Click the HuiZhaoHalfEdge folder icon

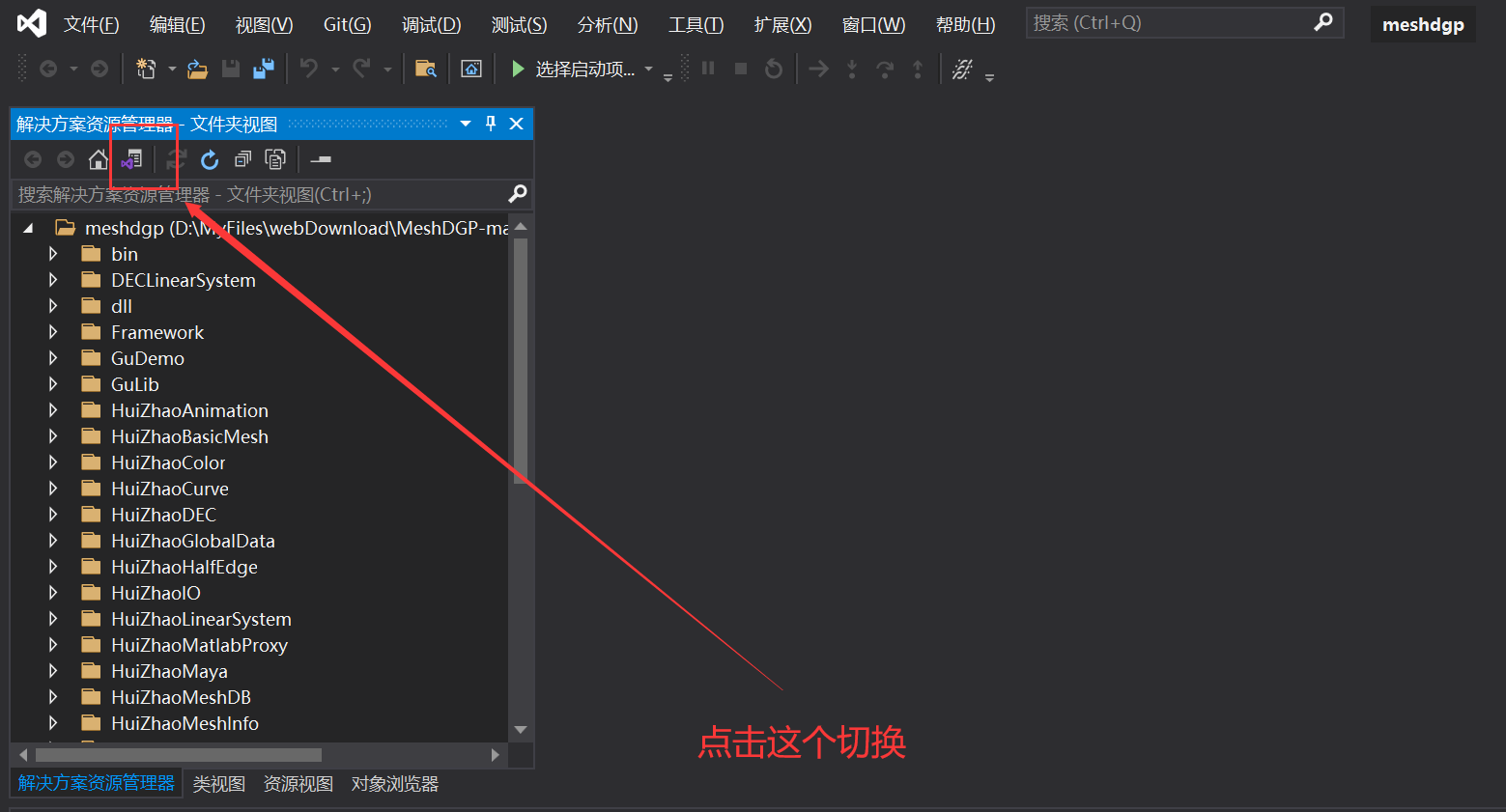pos(92,566)
